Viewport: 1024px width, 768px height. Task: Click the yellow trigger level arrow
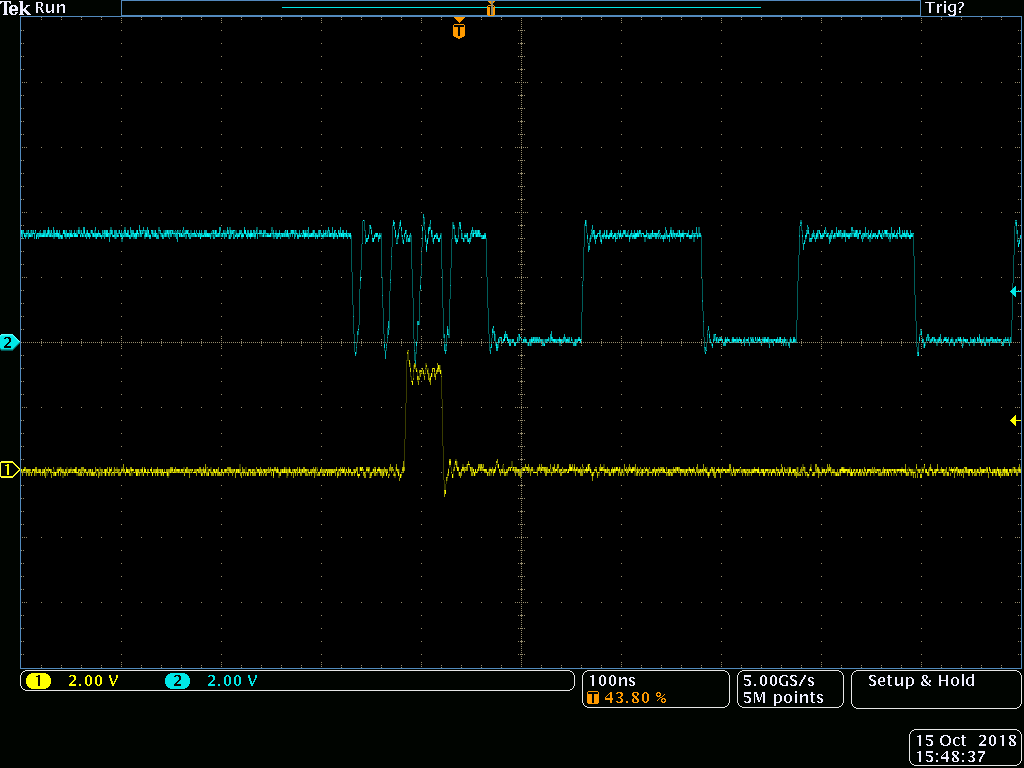[1014, 421]
